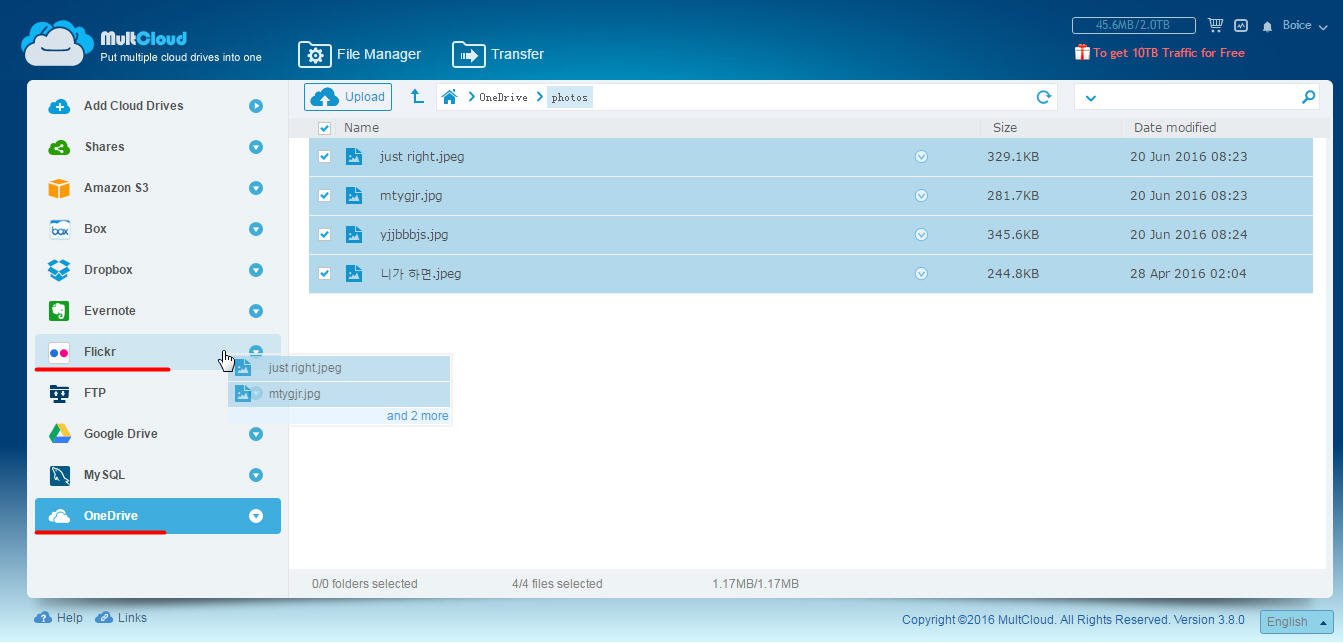Open notifications bell icon
This screenshot has width=1343, height=643.
1267,26
